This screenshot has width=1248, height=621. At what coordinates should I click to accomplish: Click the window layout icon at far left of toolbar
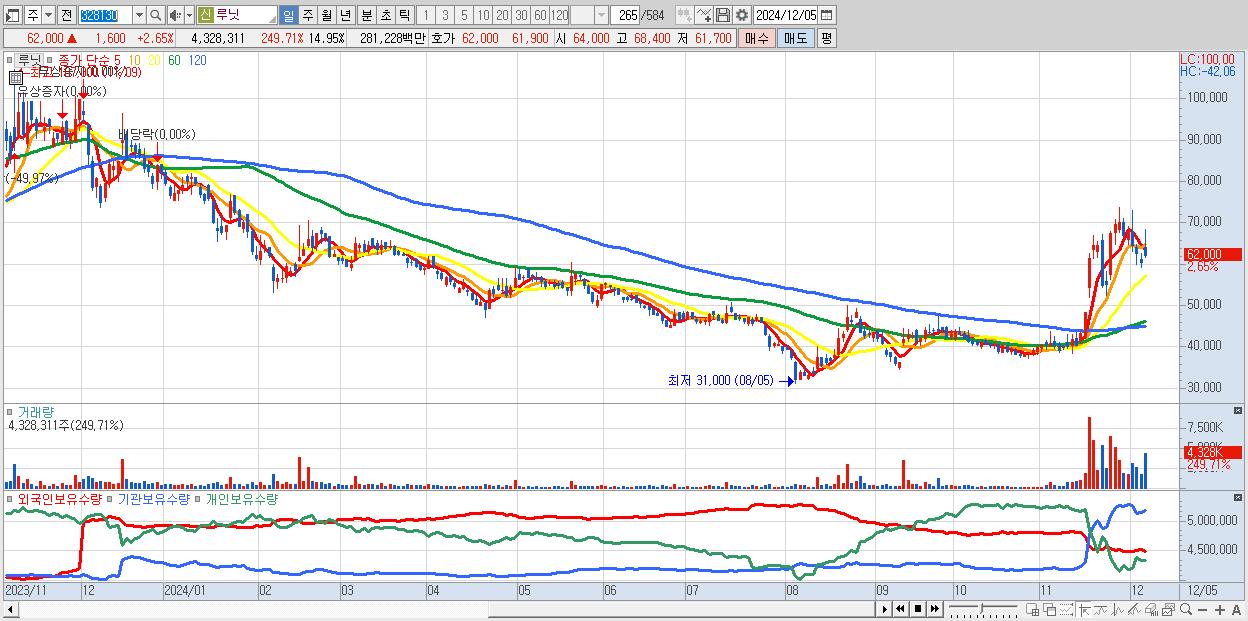[x=11, y=15]
